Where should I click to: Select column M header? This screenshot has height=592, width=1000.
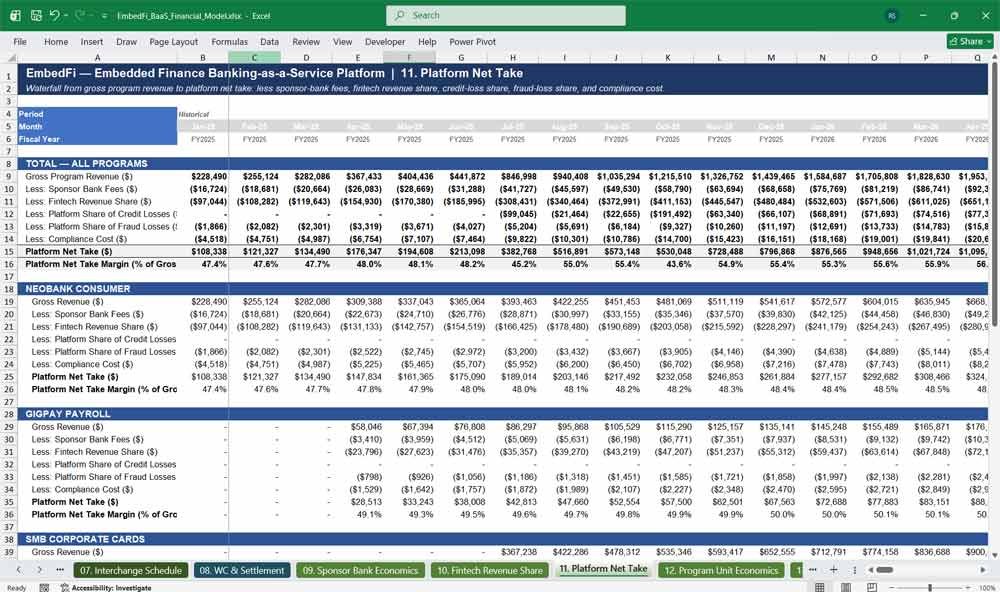pyautogui.click(x=771, y=57)
